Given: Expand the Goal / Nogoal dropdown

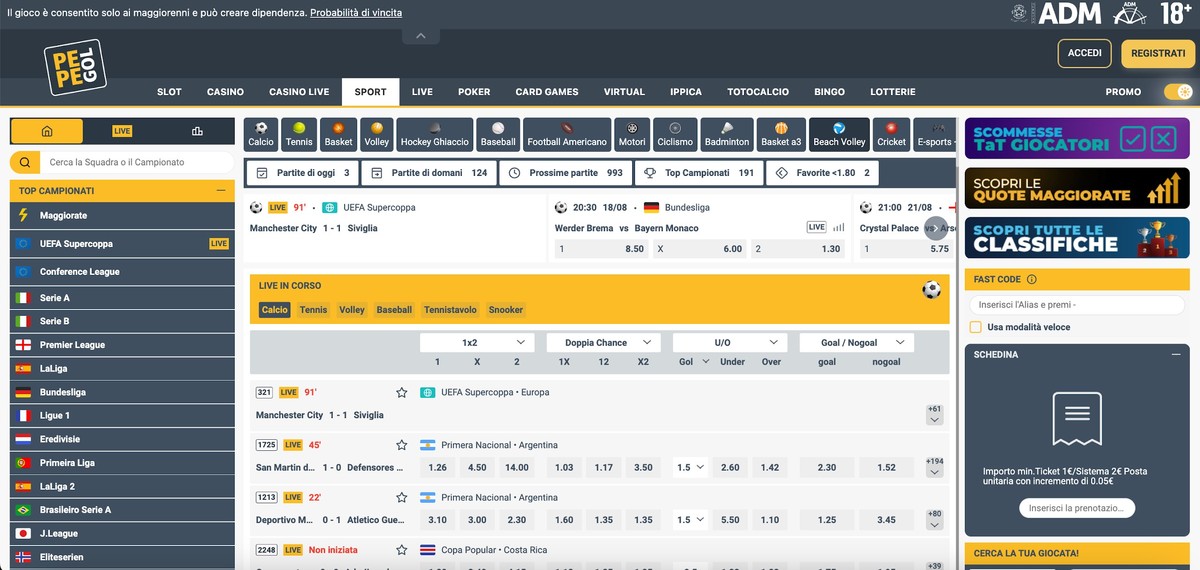Looking at the screenshot, I should 856,343.
